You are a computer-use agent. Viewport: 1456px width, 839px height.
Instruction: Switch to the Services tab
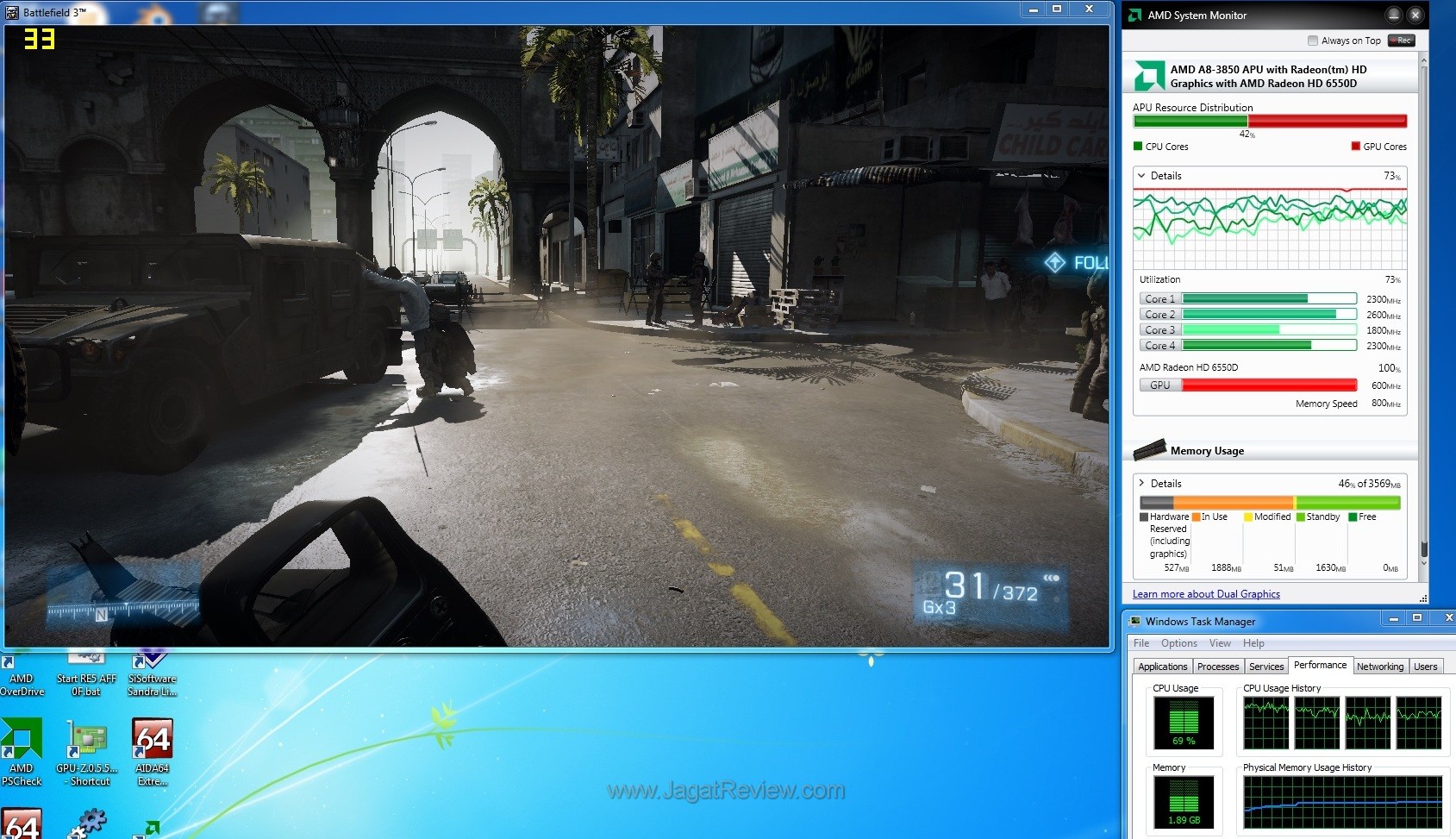click(1266, 667)
